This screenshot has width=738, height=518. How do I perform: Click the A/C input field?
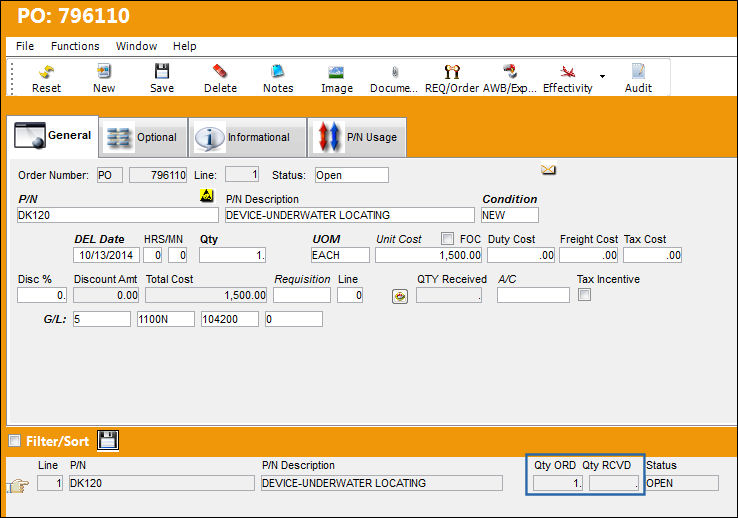coord(533,295)
